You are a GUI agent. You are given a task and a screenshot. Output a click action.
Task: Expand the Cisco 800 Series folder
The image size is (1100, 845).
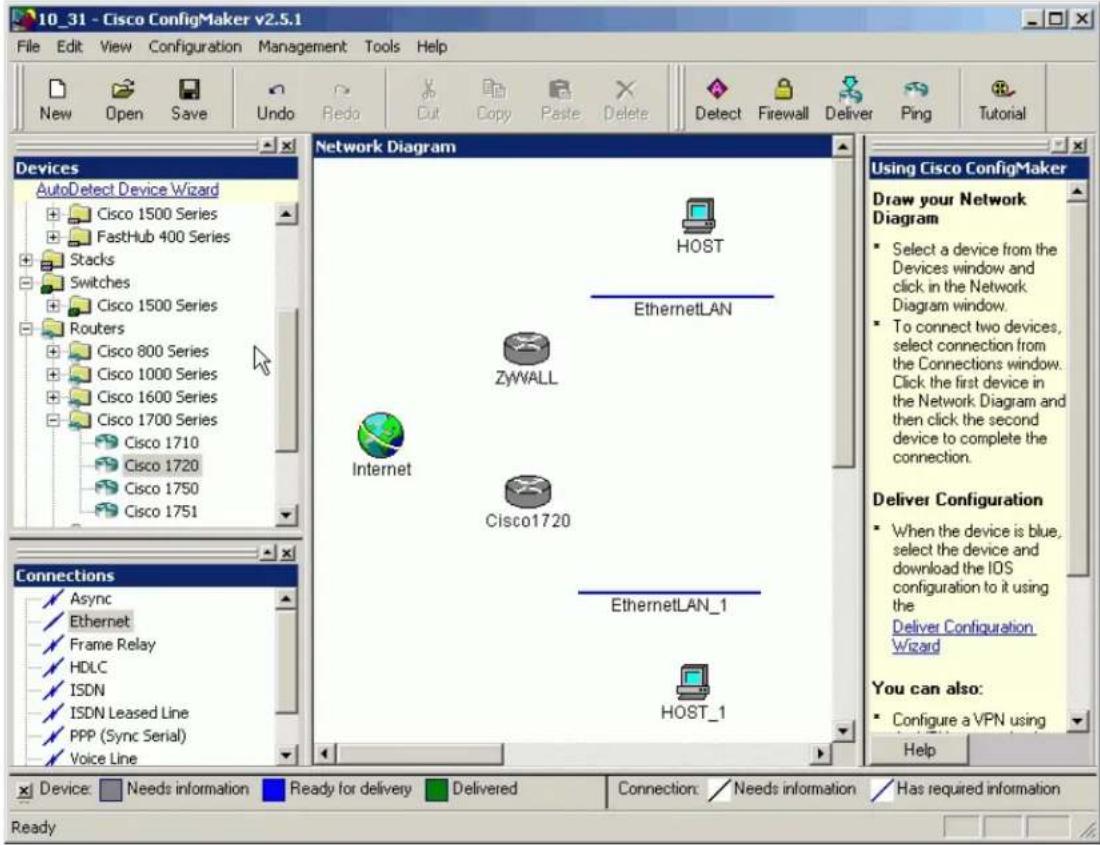click(53, 351)
